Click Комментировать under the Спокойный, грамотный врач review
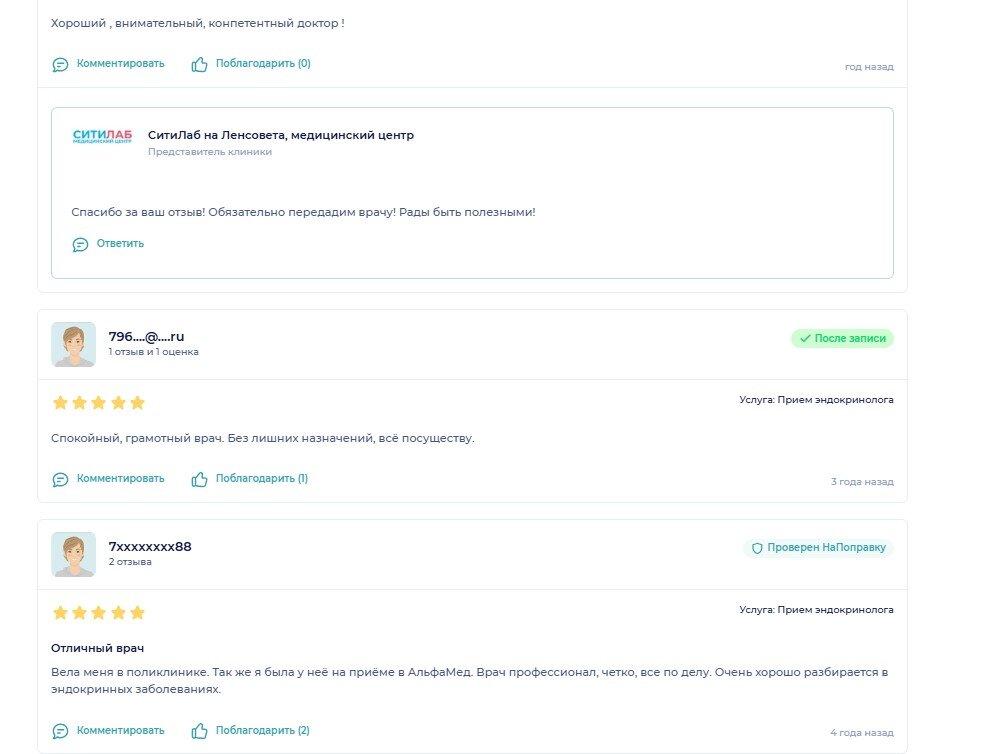This screenshot has height=754, width=984. point(120,478)
